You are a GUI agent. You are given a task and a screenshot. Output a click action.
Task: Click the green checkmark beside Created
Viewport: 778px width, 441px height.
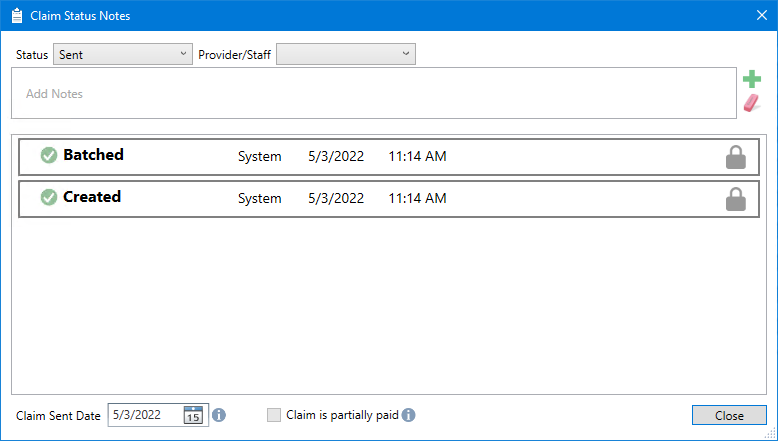click(48, 198)
